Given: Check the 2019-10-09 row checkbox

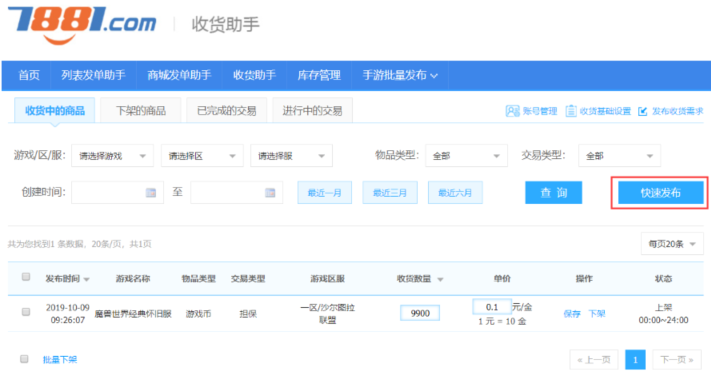Looking at the screenshot, I should click(x=26, y=312).
